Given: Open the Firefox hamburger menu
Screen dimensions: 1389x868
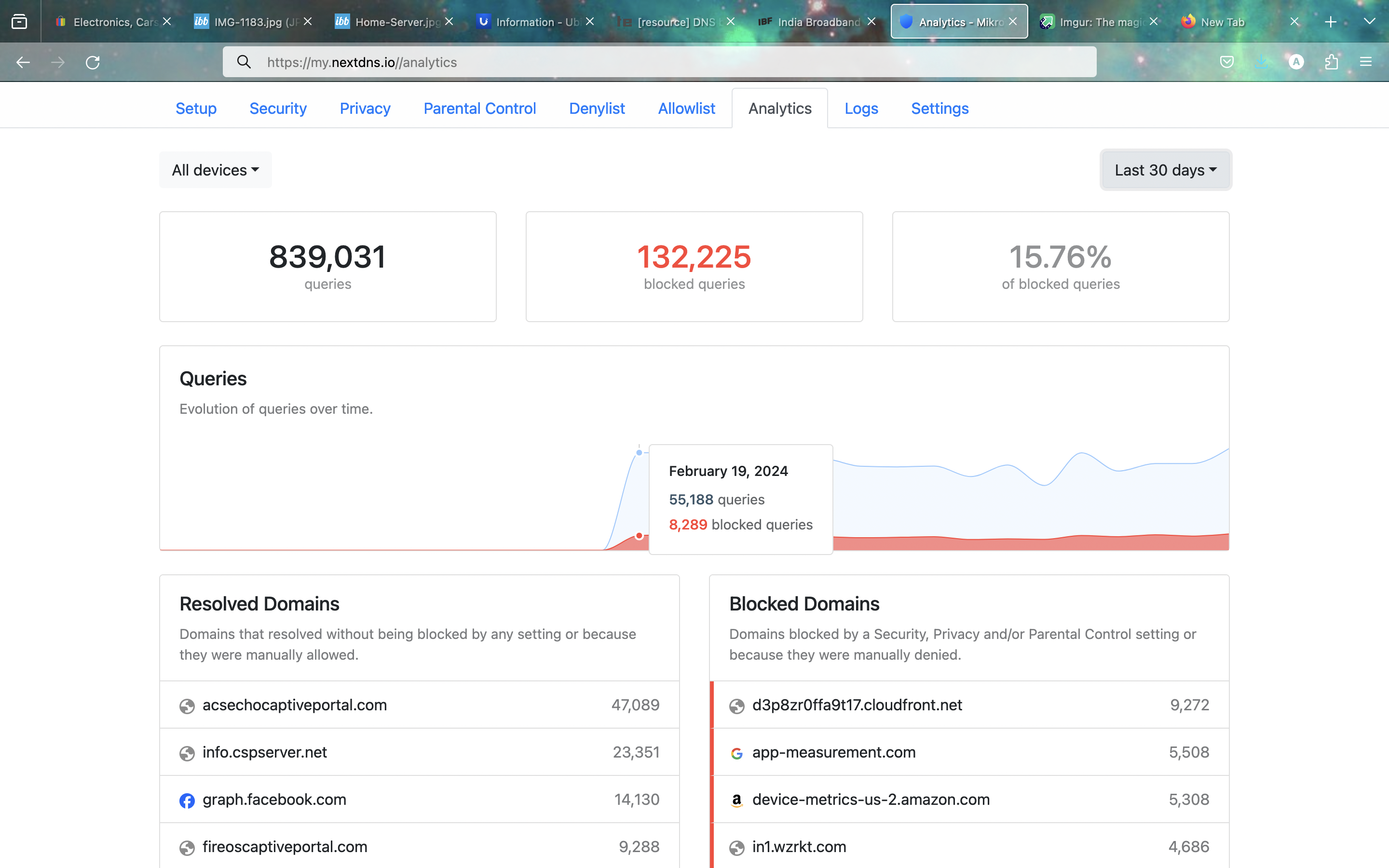Looking at the screenshot, I should (1366, 62).
